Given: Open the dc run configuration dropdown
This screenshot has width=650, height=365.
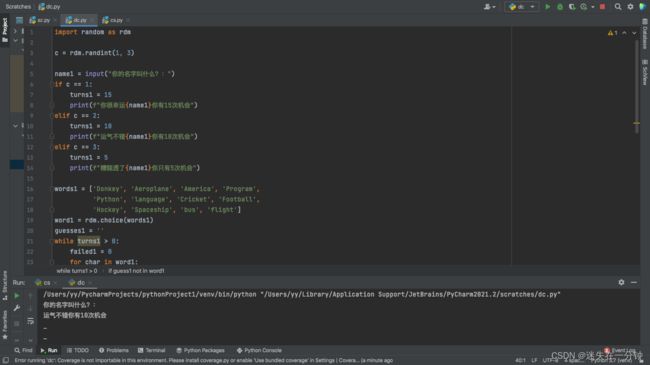Looking at the screenshot, I should coord(521,7).
